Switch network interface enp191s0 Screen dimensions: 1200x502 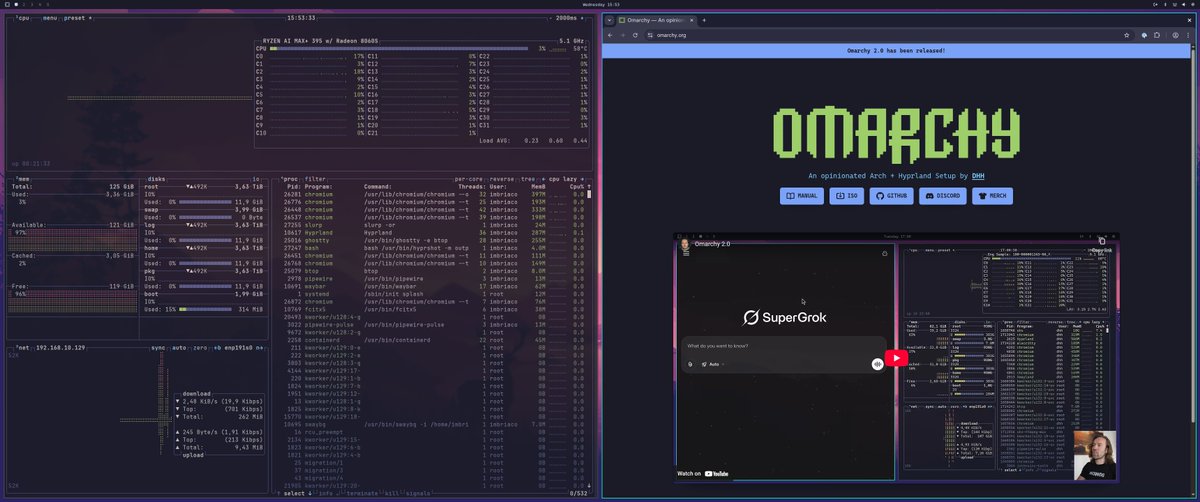click(237, 347)
